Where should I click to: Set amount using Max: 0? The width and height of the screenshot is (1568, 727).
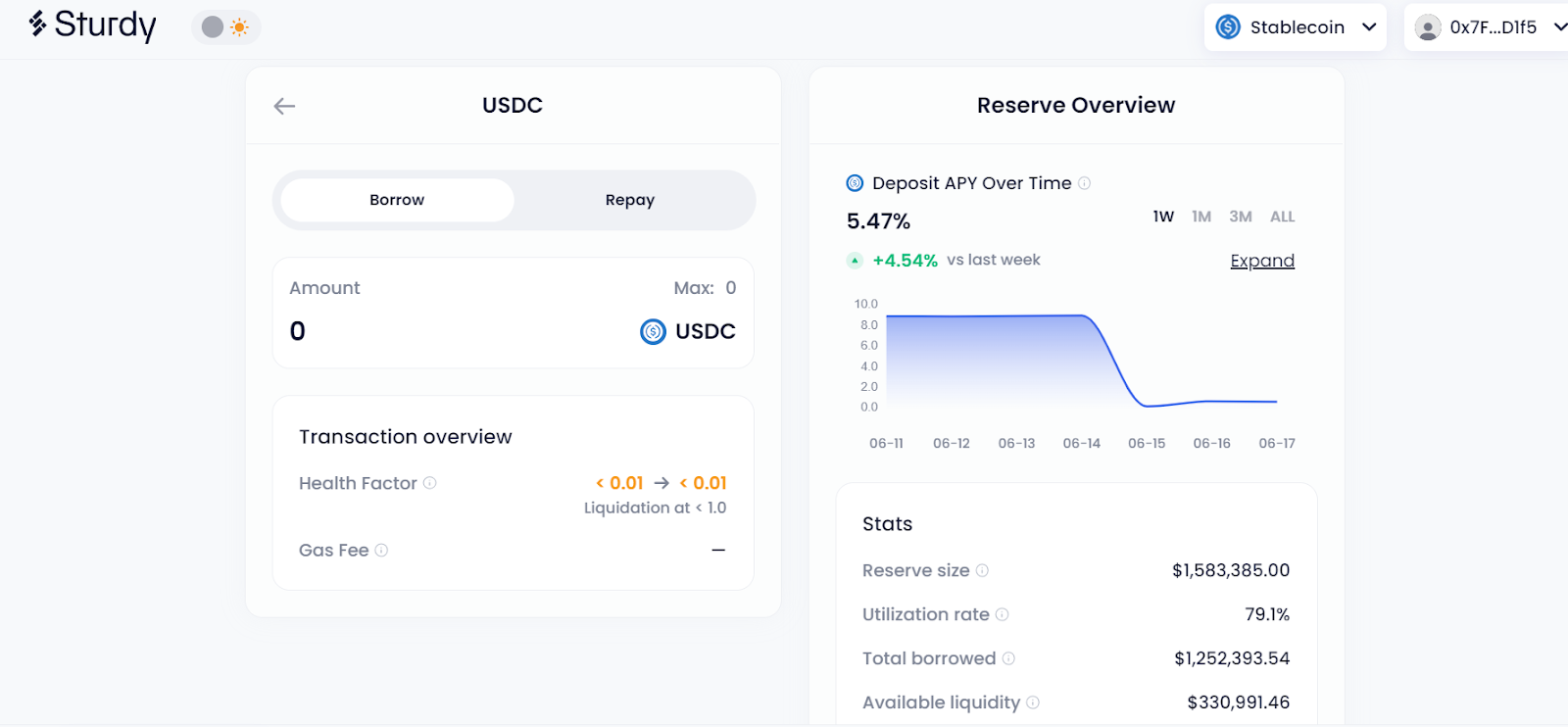coord(705,288)
